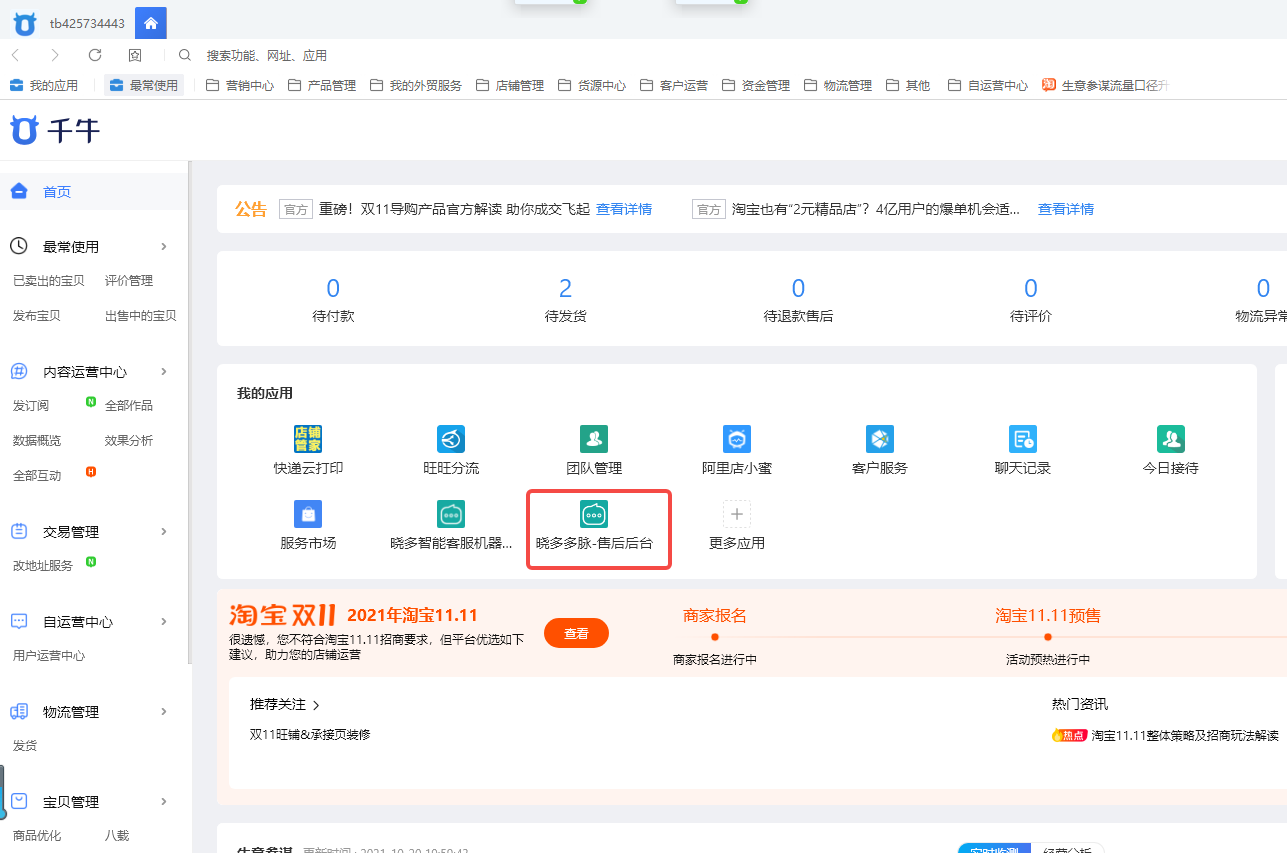Open the 物流管理 bookmark folder
1287x853 pixels.
pos(838,85)
